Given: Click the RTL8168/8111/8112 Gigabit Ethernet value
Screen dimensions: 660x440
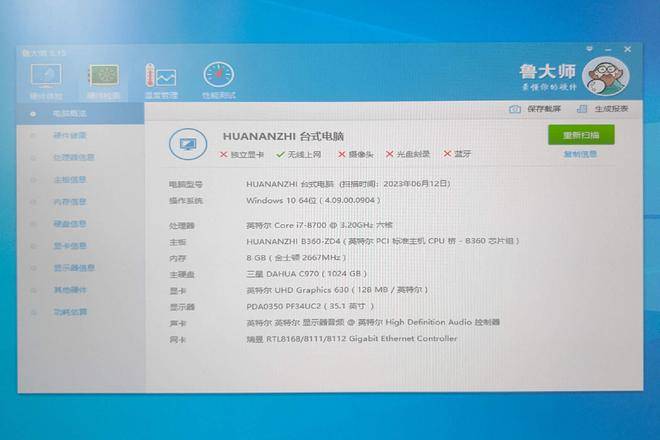Looking at the screenshot, I should pos(351,339).
